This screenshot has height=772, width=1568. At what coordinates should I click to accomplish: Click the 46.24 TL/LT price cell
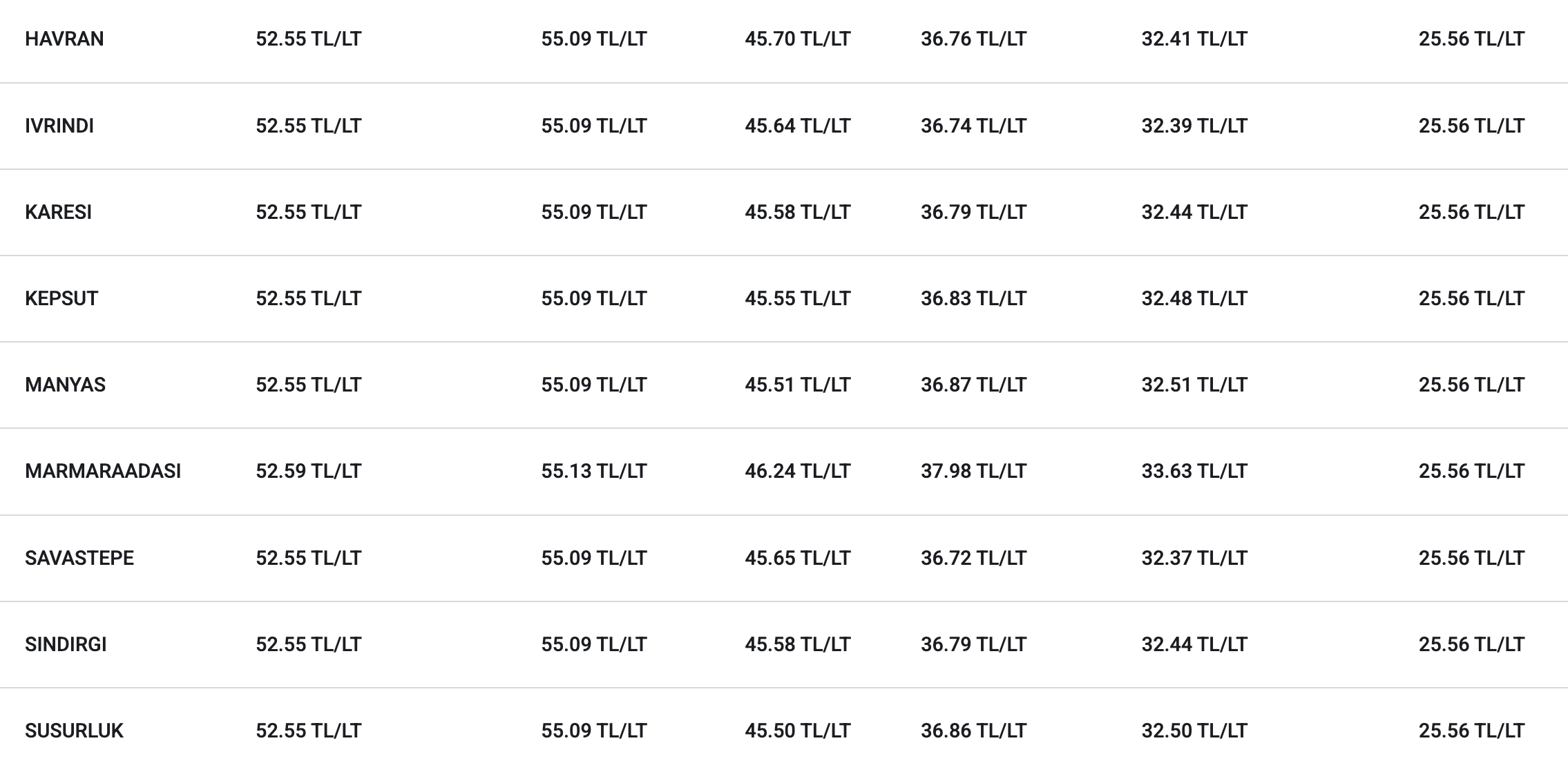[x=798, y=471]
